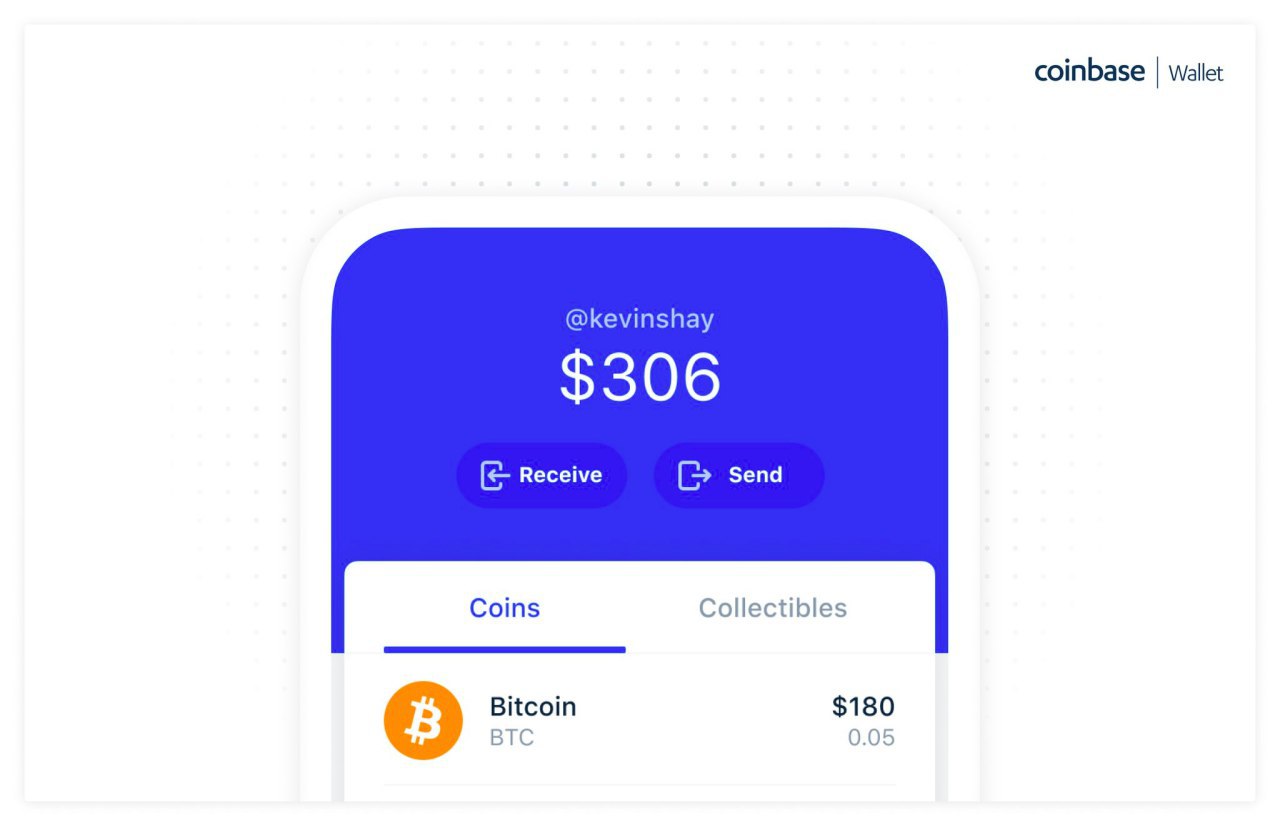Image resolution: width=1280 pixels, height=826 pixels.
Task: Select the @kevinshay username
Action: pyautogui.click(x=639, y=319)
